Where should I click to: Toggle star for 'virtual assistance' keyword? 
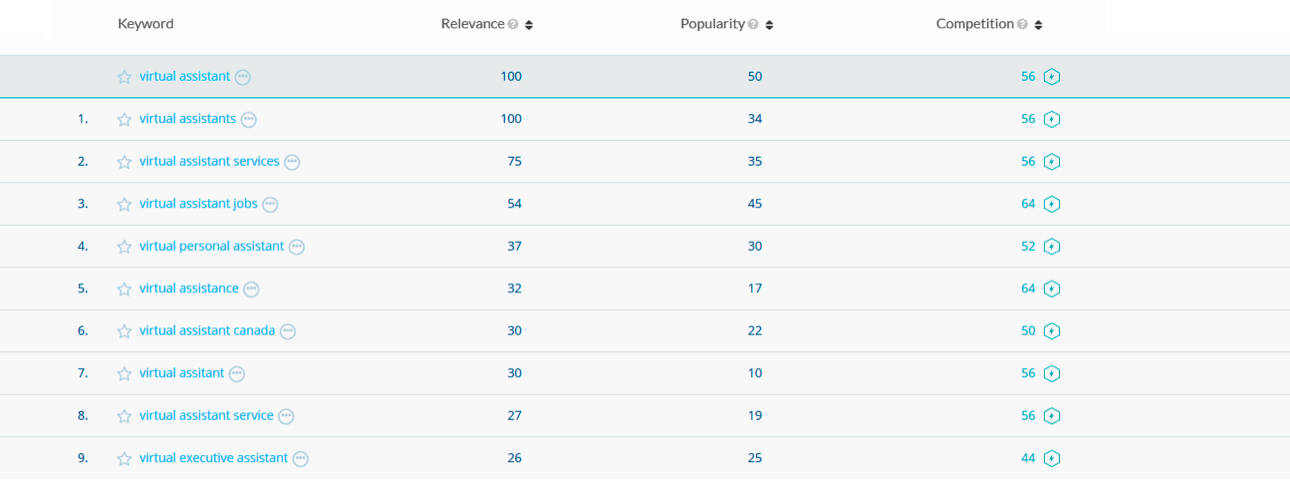(x=124, y=289)
